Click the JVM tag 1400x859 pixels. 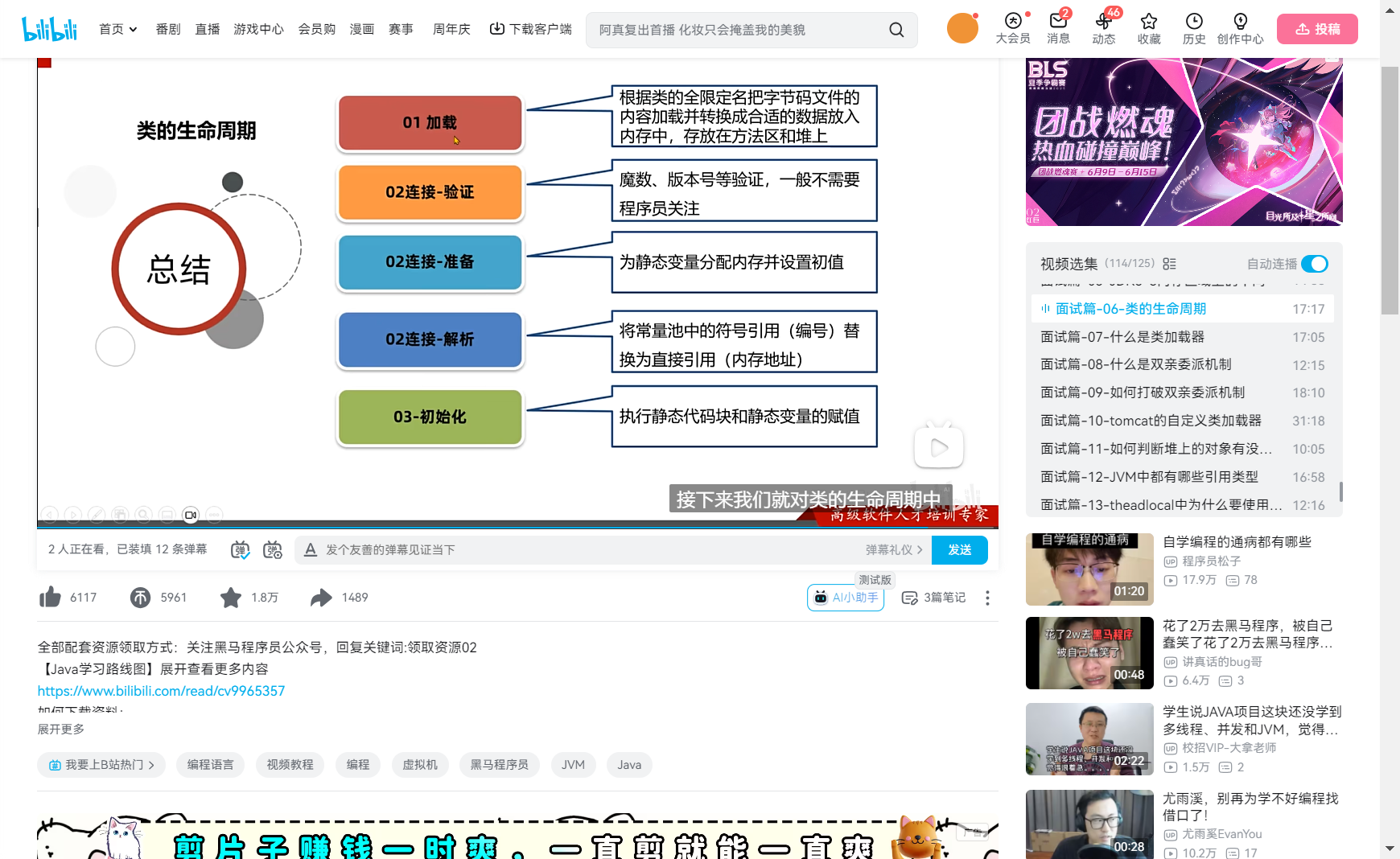click(573, 765)
